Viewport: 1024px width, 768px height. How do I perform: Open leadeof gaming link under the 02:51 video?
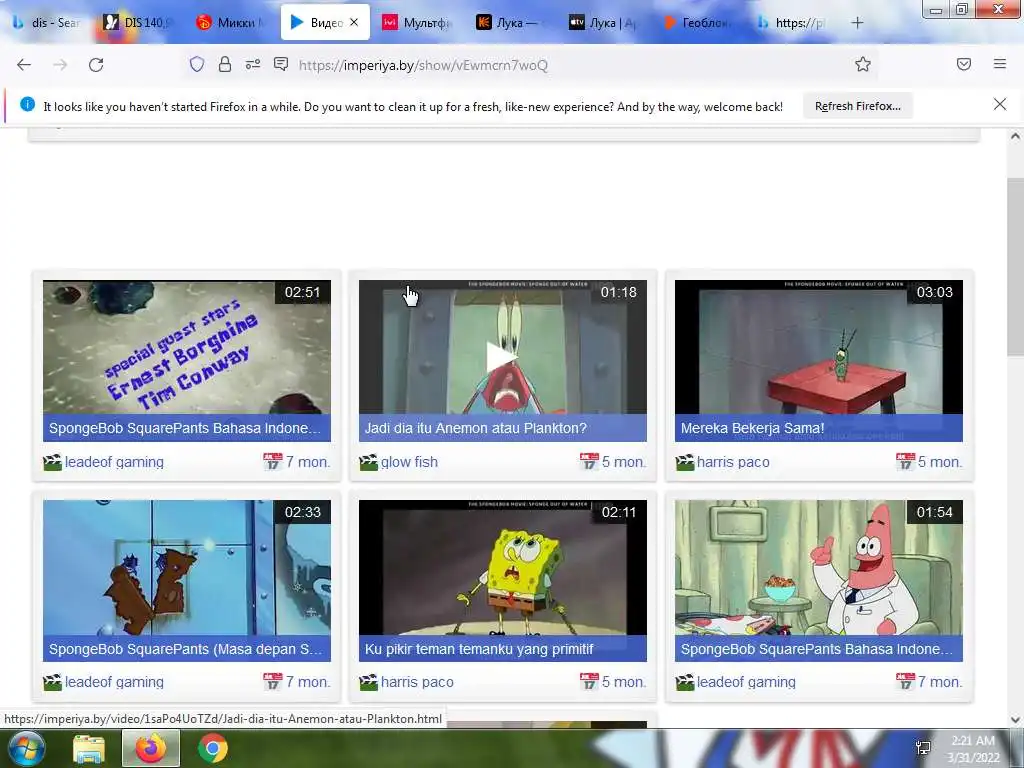pyautogui.click(x=114, y=462)
